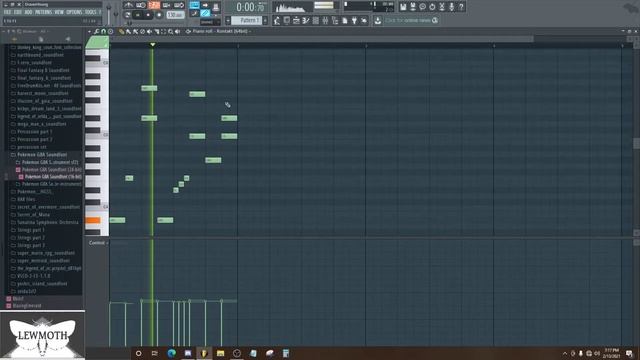Toggle the loop recording button
Viewport: 640px width, 360px height.
[179, 5]
